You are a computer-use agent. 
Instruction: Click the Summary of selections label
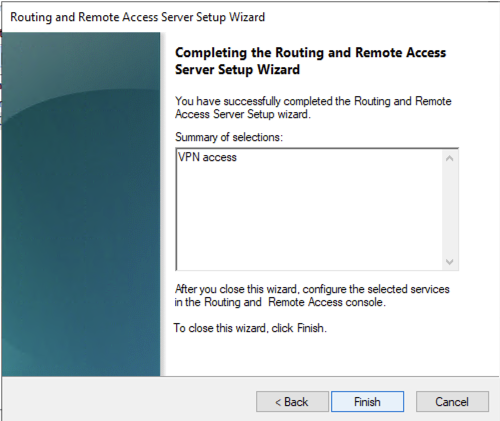[229, 137]
